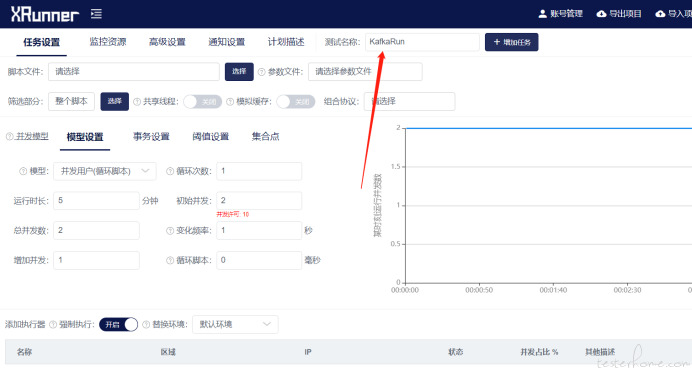Click 账号管理 link
This screenshot has height=378, width=692.
coord(566,14)
